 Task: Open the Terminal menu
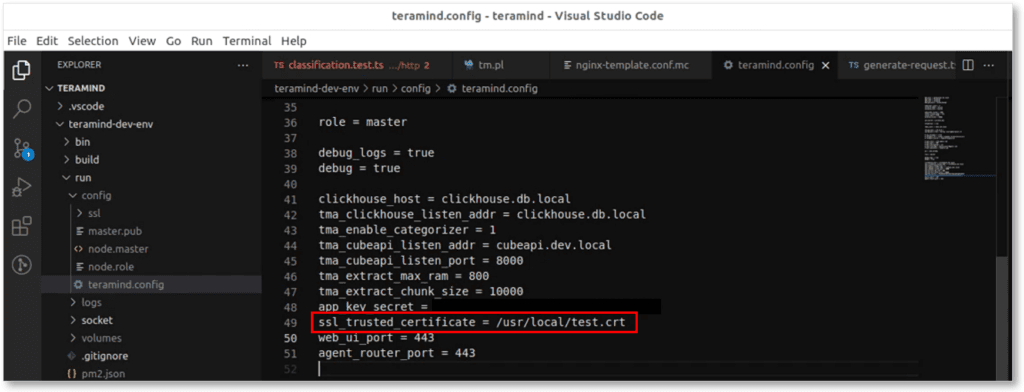tap(247, 41)
